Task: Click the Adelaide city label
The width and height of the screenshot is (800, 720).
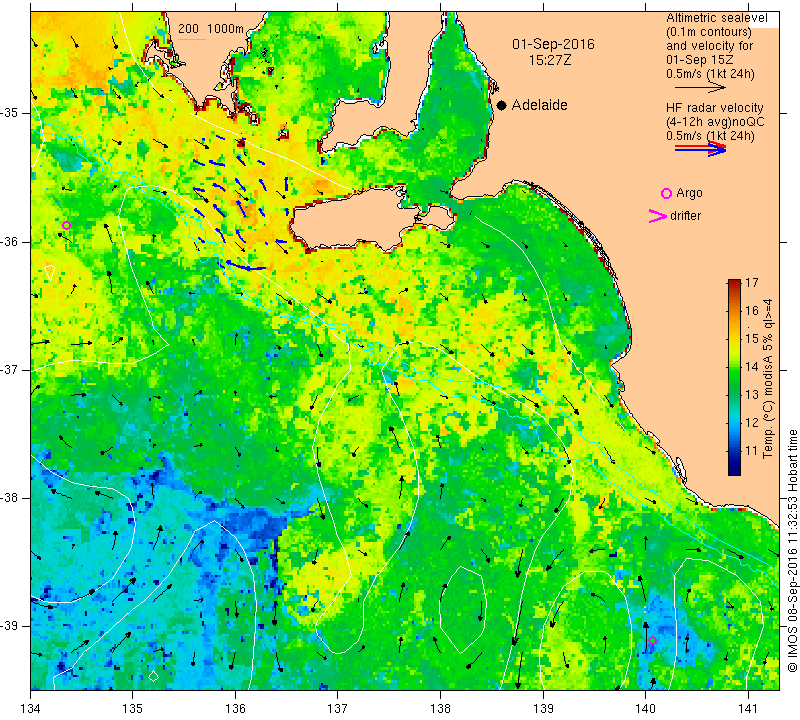Action: click(539, 105)
